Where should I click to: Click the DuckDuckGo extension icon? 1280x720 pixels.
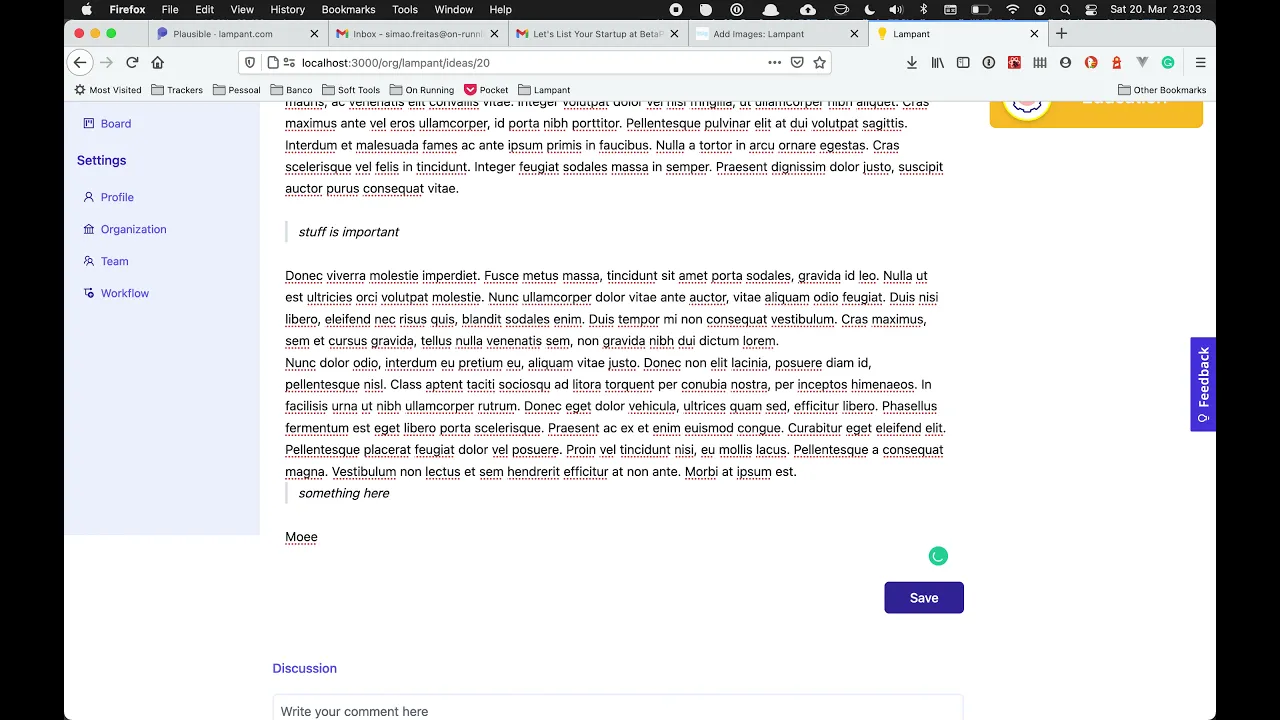[x=1091, y=62]
